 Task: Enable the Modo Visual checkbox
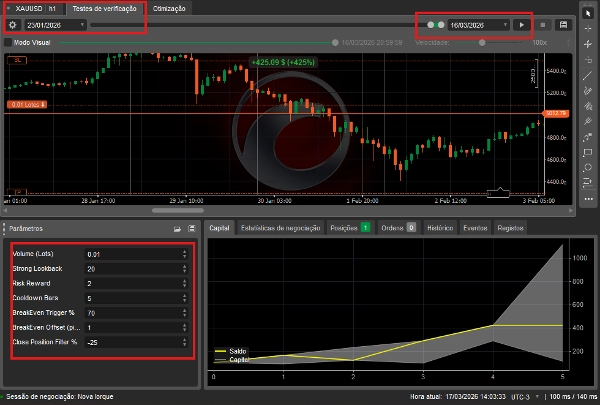tap(9, 43)
